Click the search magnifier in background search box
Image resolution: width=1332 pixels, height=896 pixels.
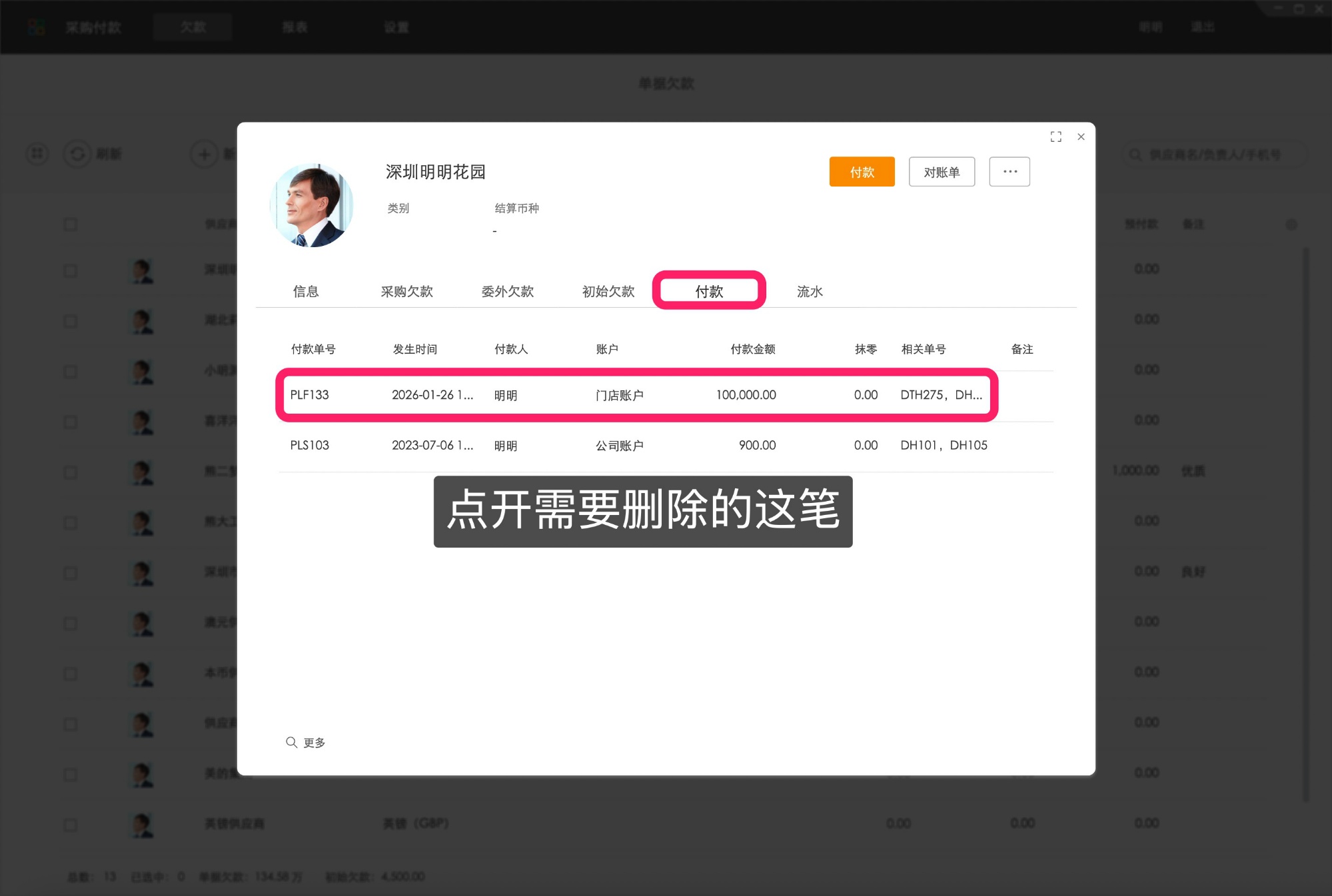(1135, 155)
